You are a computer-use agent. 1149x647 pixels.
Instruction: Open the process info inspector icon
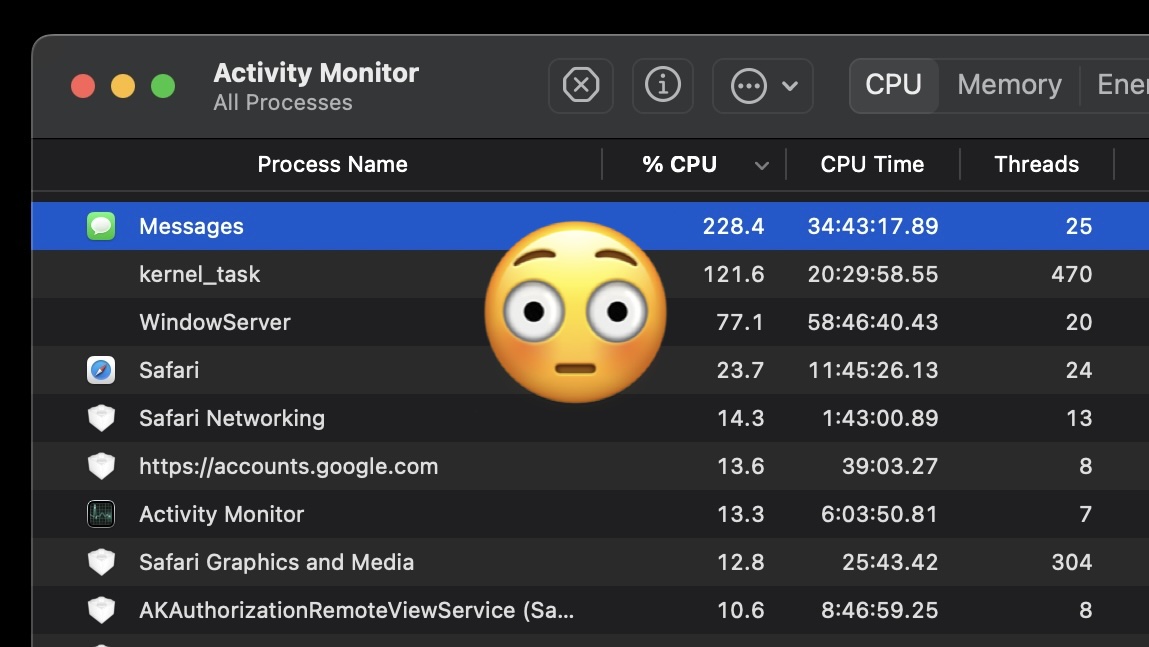click(x=662, y=86)
